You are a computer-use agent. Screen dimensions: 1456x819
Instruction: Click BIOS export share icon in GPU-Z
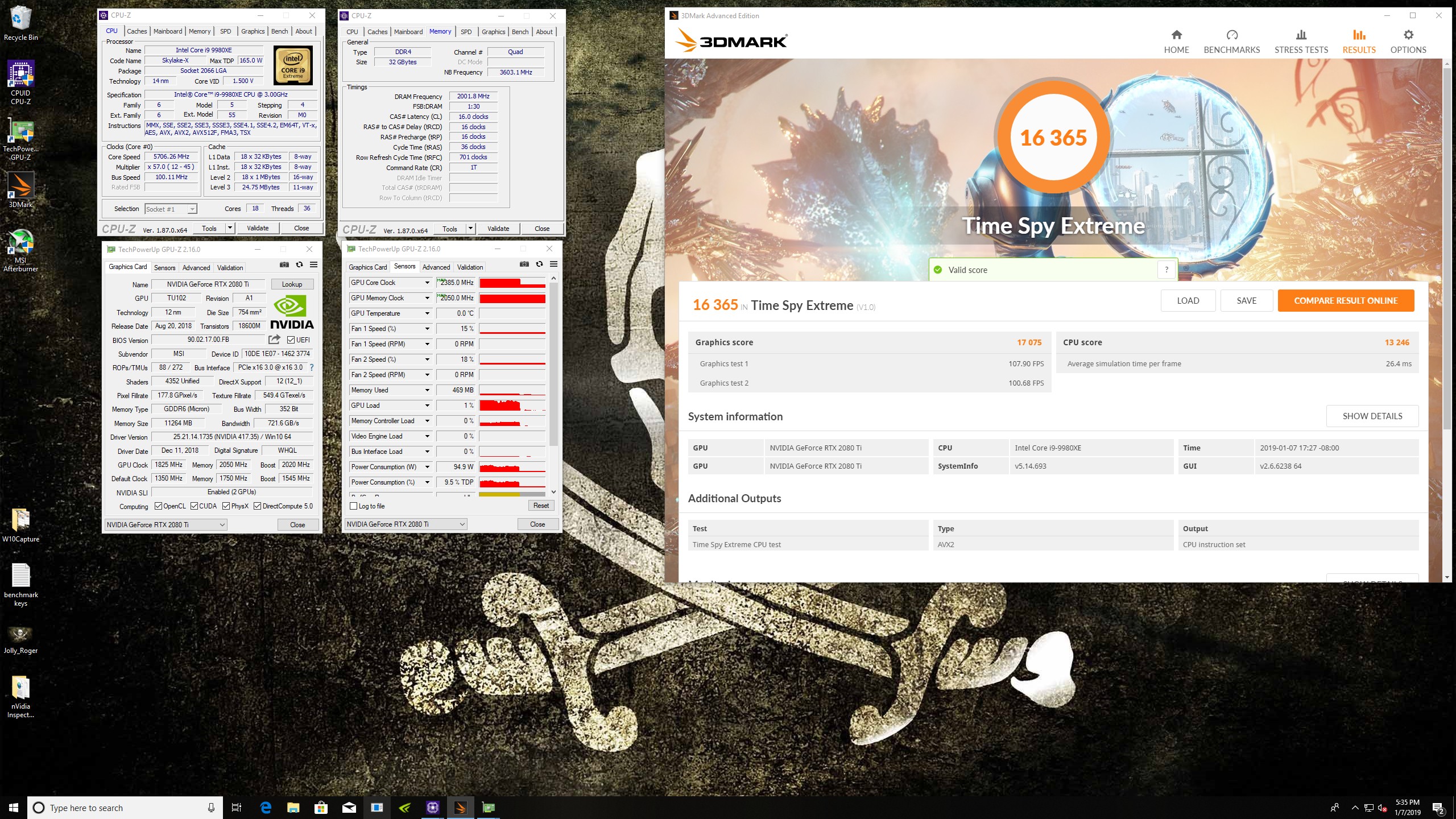pyautogui.click(x=274, y=340)
